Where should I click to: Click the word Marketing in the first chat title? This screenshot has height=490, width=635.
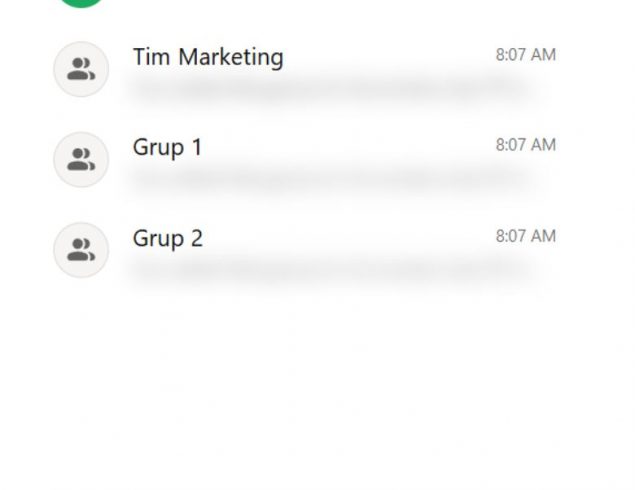pyautogui.click(x=231, y=57)
